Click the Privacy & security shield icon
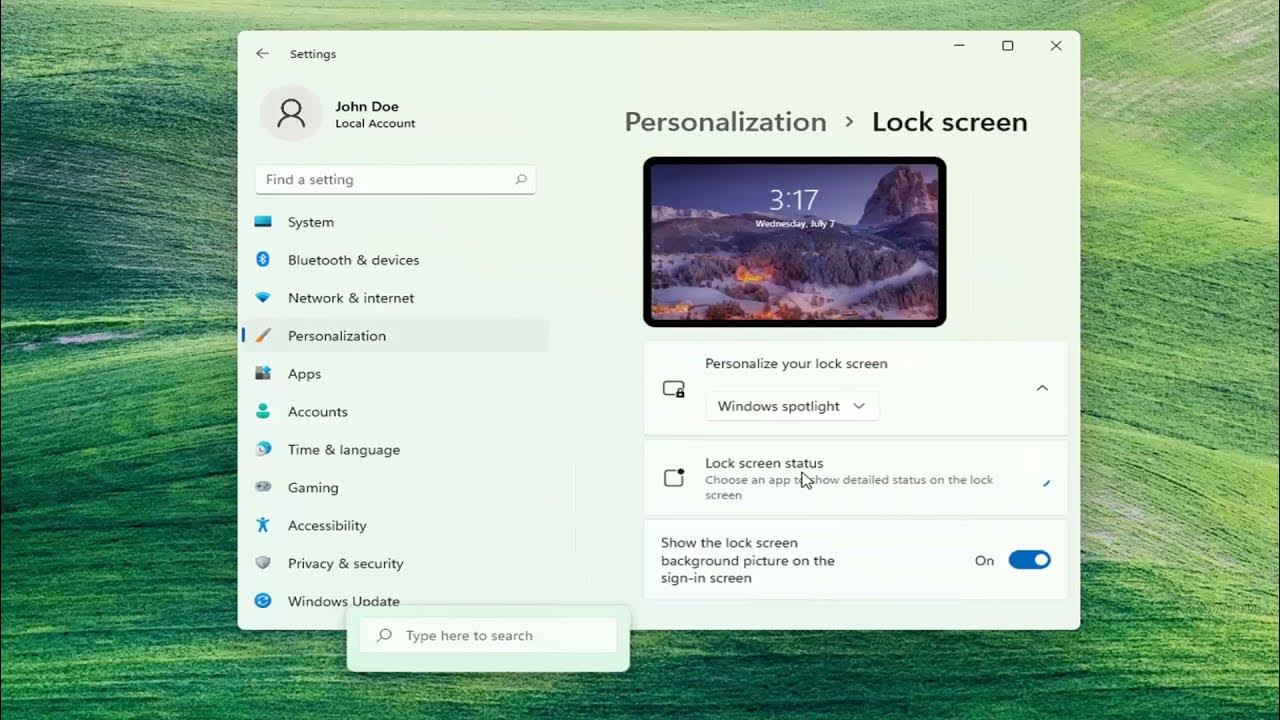1280x720 pixels. tap(263, 563)
